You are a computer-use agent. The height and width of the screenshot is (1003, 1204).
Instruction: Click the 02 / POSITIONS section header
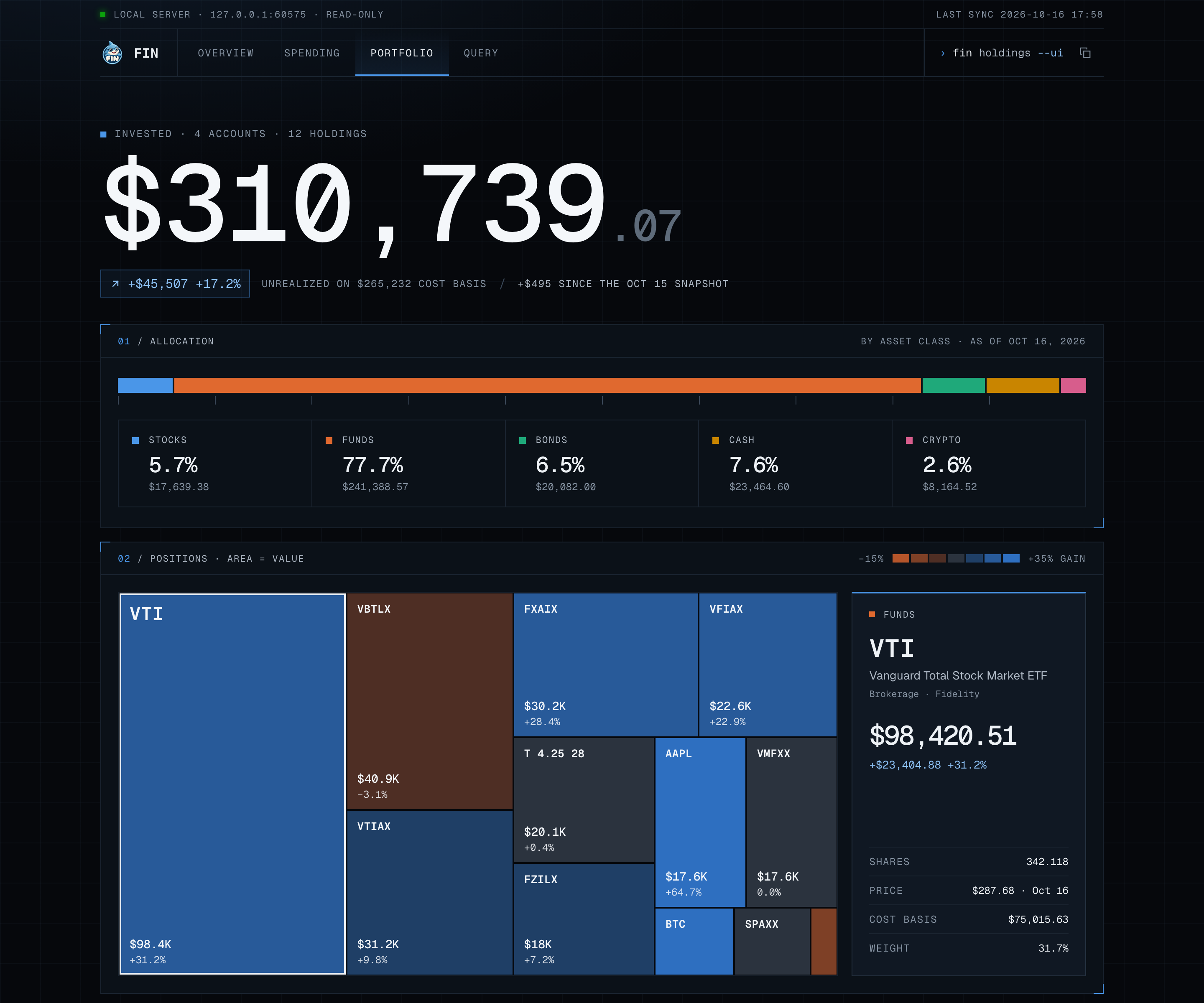coord(210,558)
